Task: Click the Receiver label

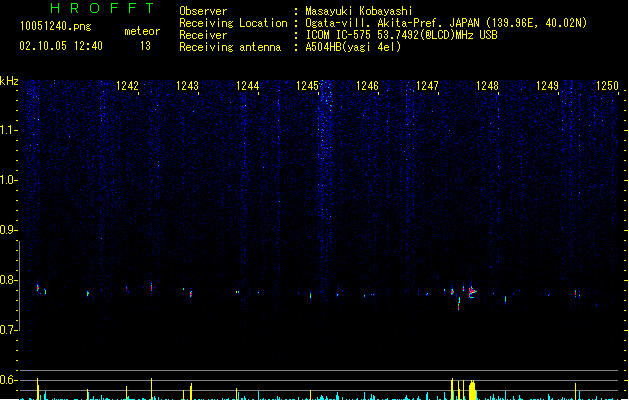Action: 203,35
